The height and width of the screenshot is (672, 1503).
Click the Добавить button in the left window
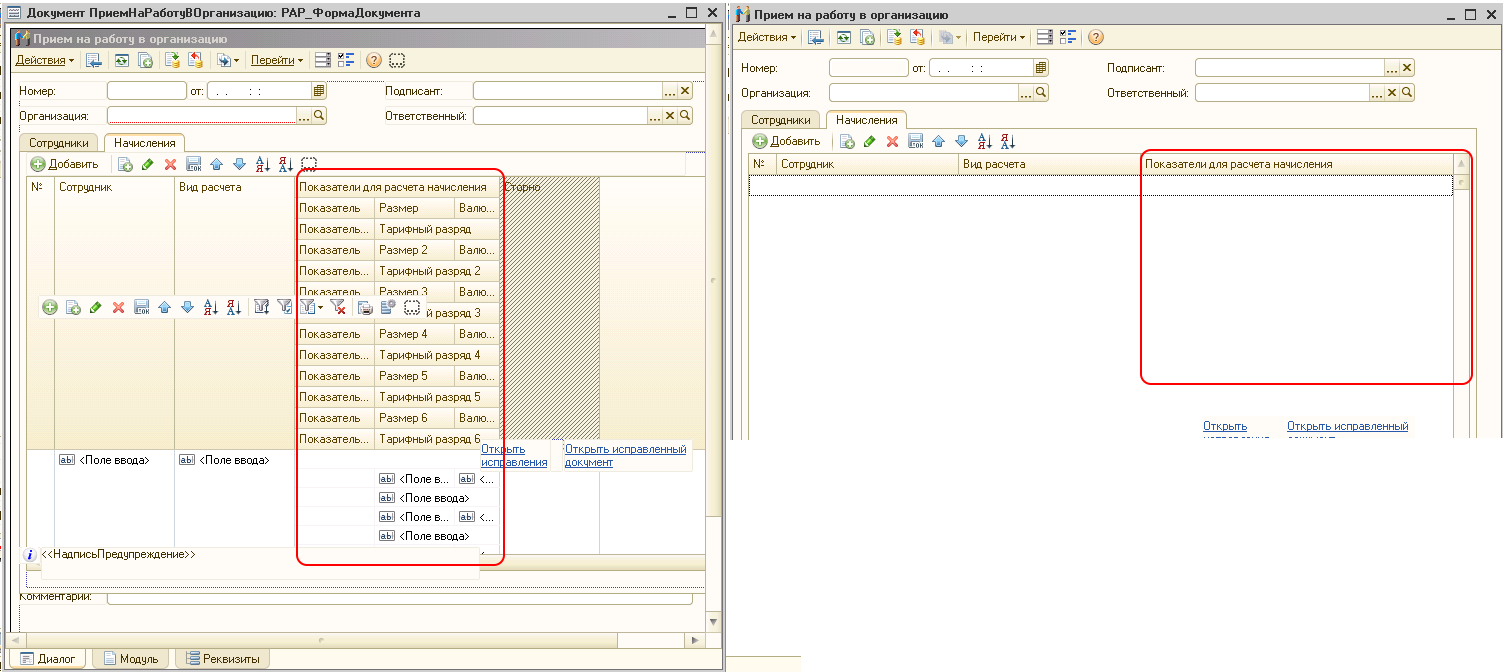point(65,164)
